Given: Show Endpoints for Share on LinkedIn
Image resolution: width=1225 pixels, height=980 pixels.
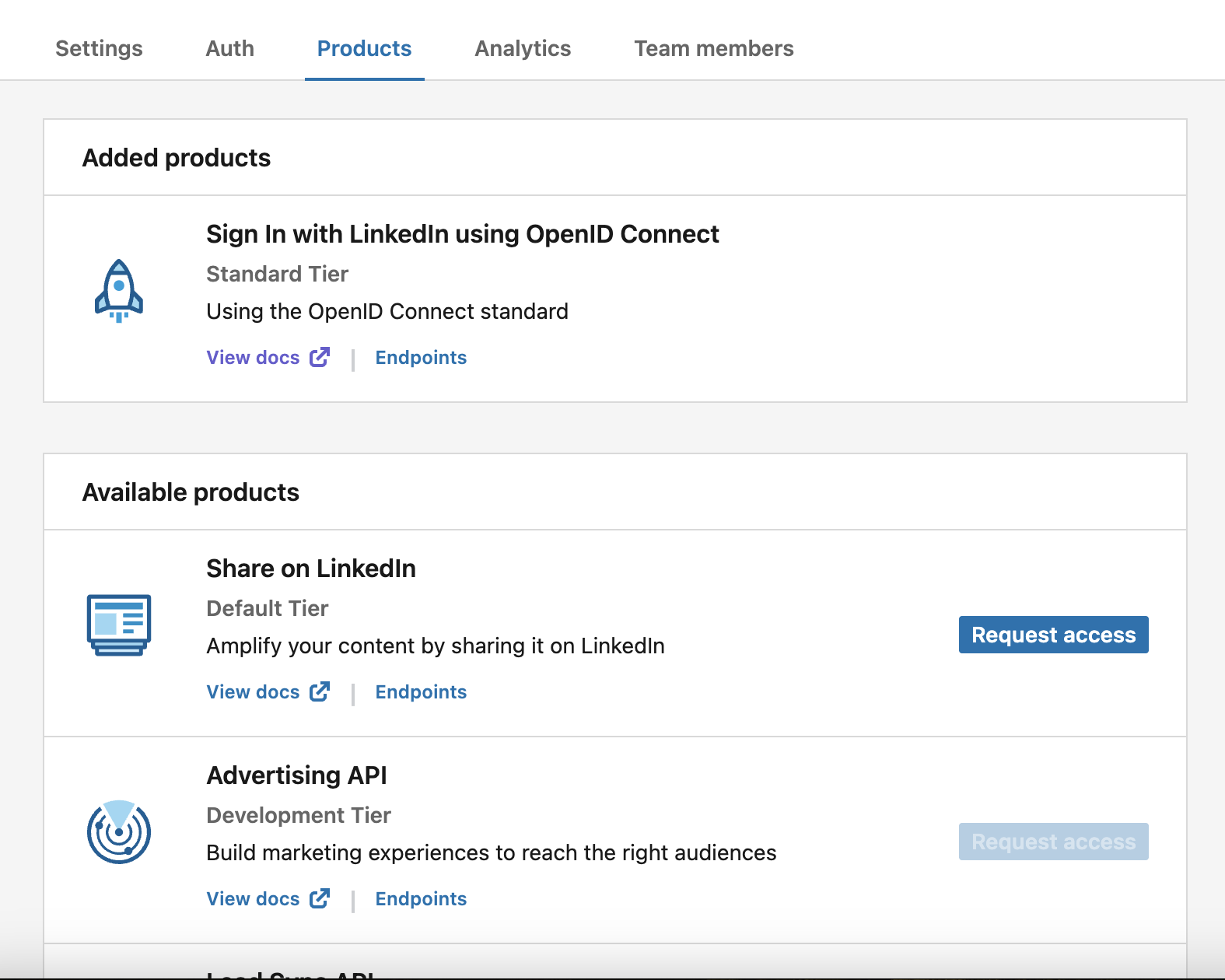Looking at the screenshot, I should [x=421, y=692].
